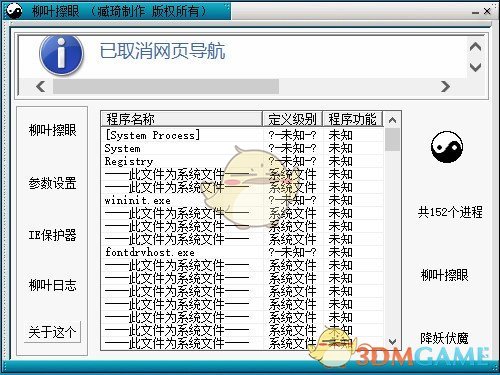Select the System process row

[x=242, y=148]
